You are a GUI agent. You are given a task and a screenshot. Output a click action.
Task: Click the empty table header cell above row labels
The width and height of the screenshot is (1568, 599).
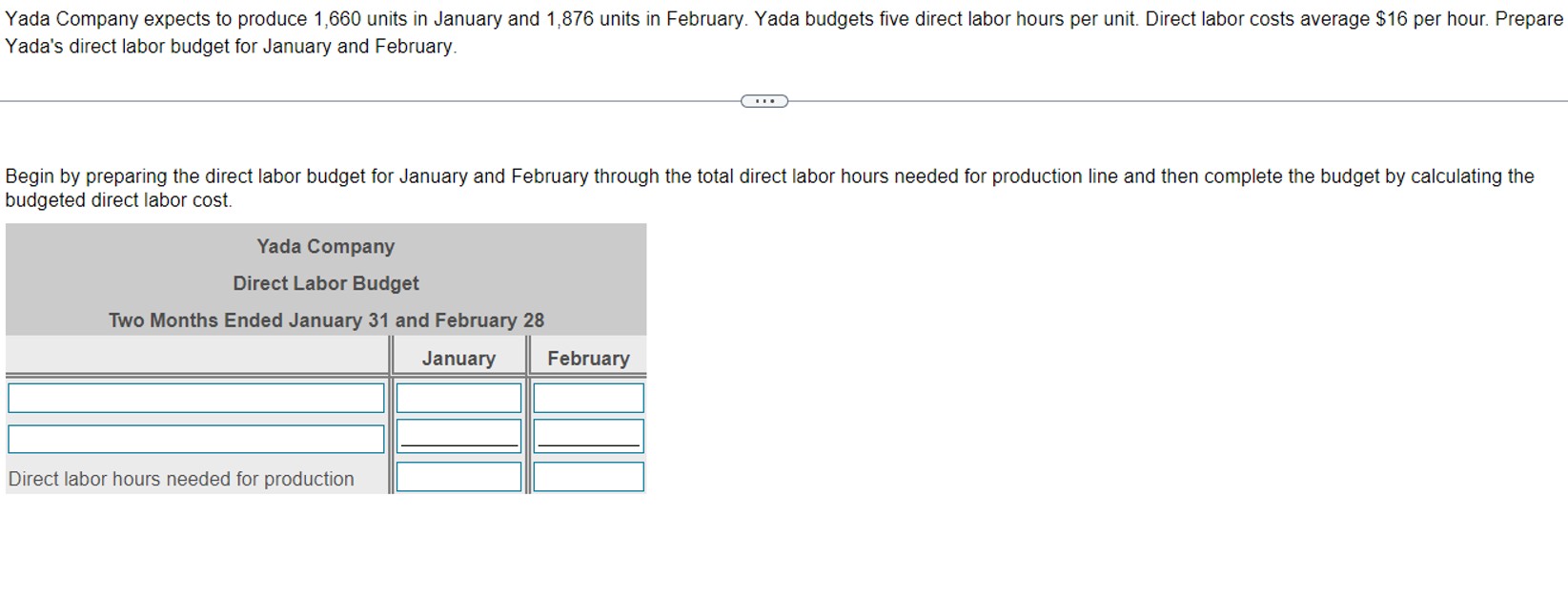(195, 358)
